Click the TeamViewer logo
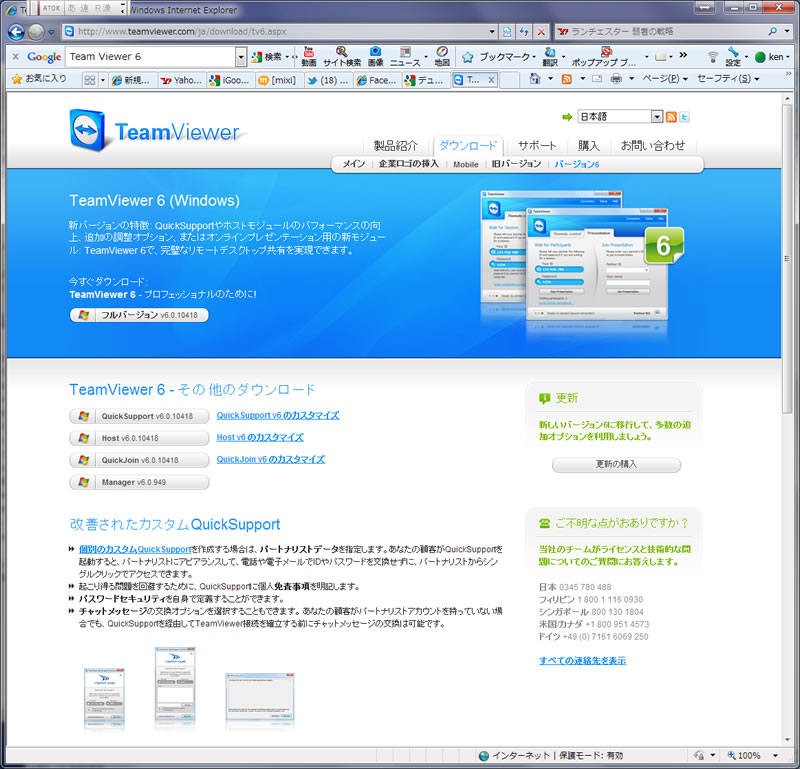The image size is (800, 769). click(156, 131)
